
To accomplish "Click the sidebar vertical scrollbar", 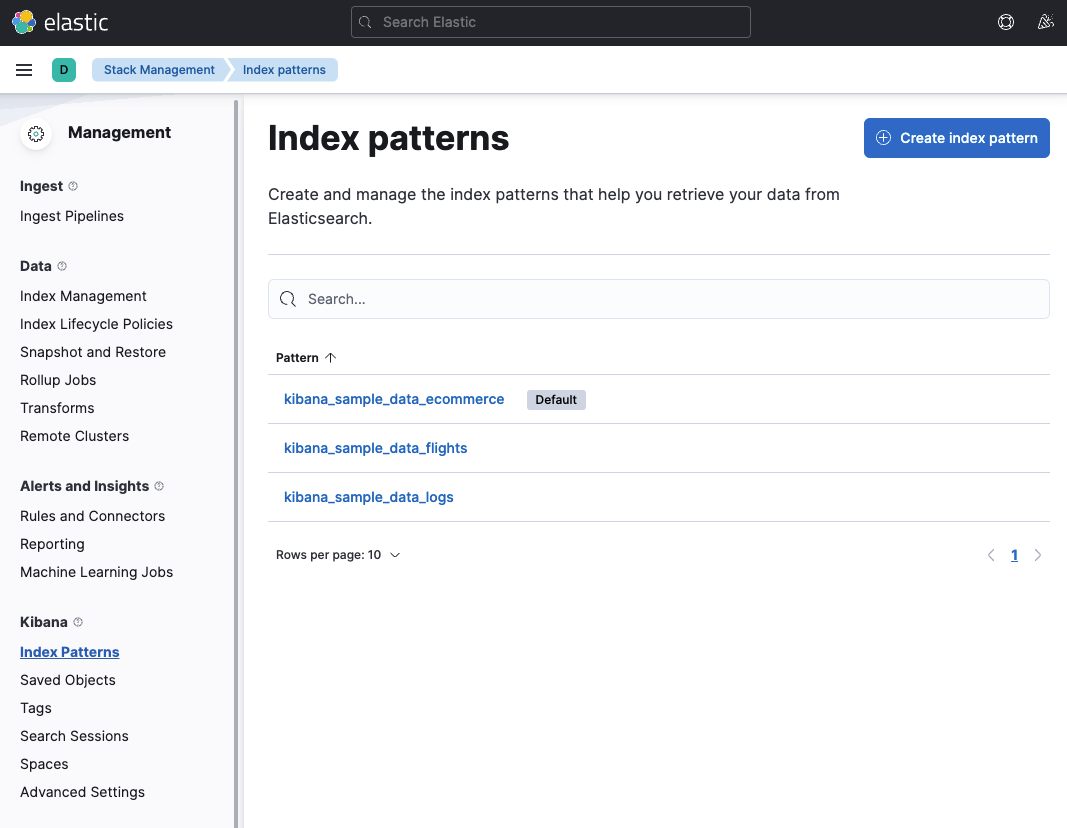I will click(x=236, y=463).
